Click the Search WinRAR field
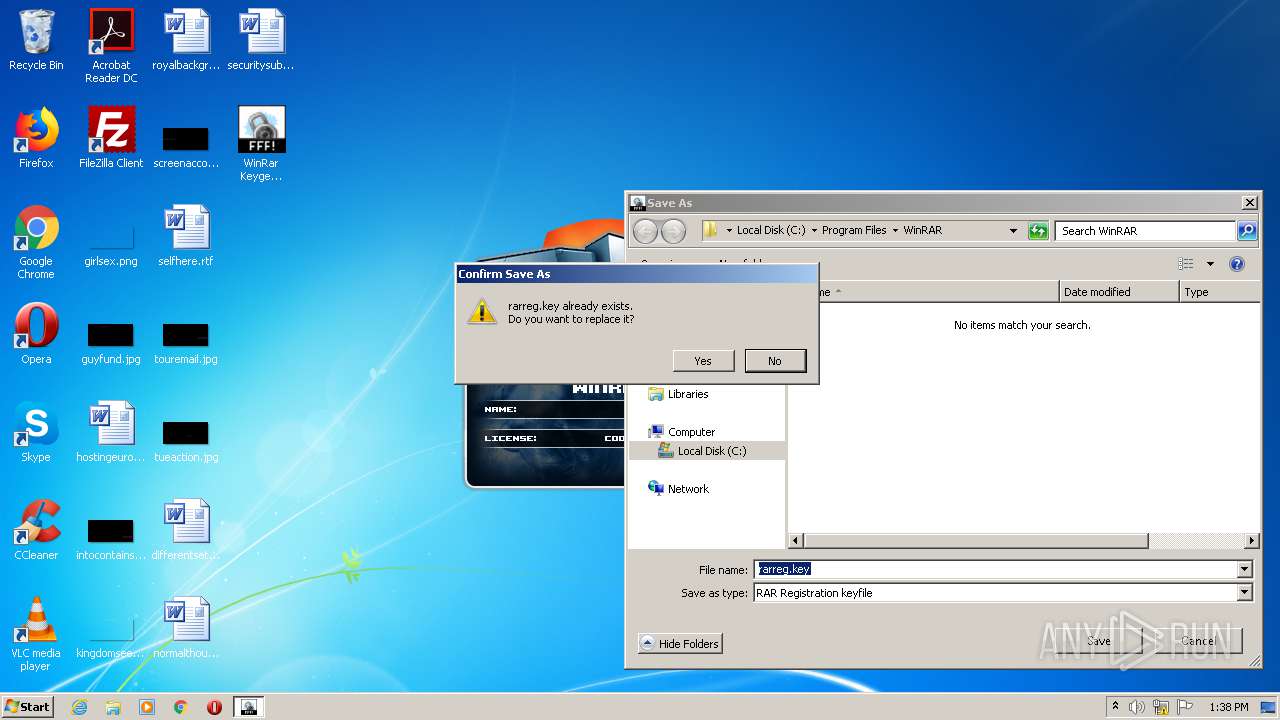This screenshot has width=1280, height=720. 1145,231
